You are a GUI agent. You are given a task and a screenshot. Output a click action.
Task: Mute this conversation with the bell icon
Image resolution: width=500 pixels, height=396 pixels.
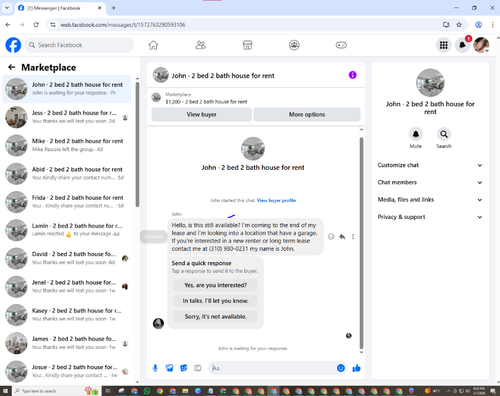tap(416, 134)
